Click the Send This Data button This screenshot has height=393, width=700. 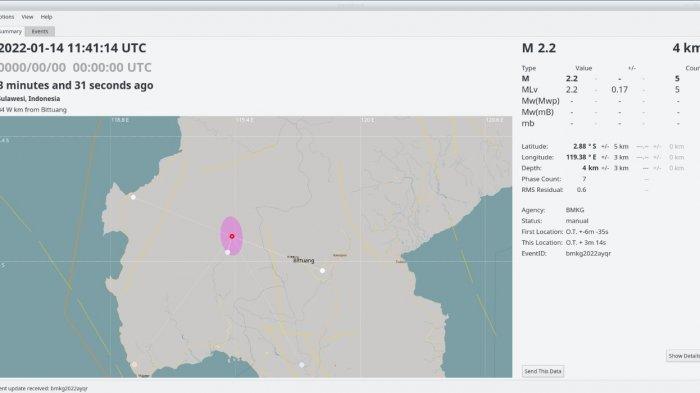[543, 371]
